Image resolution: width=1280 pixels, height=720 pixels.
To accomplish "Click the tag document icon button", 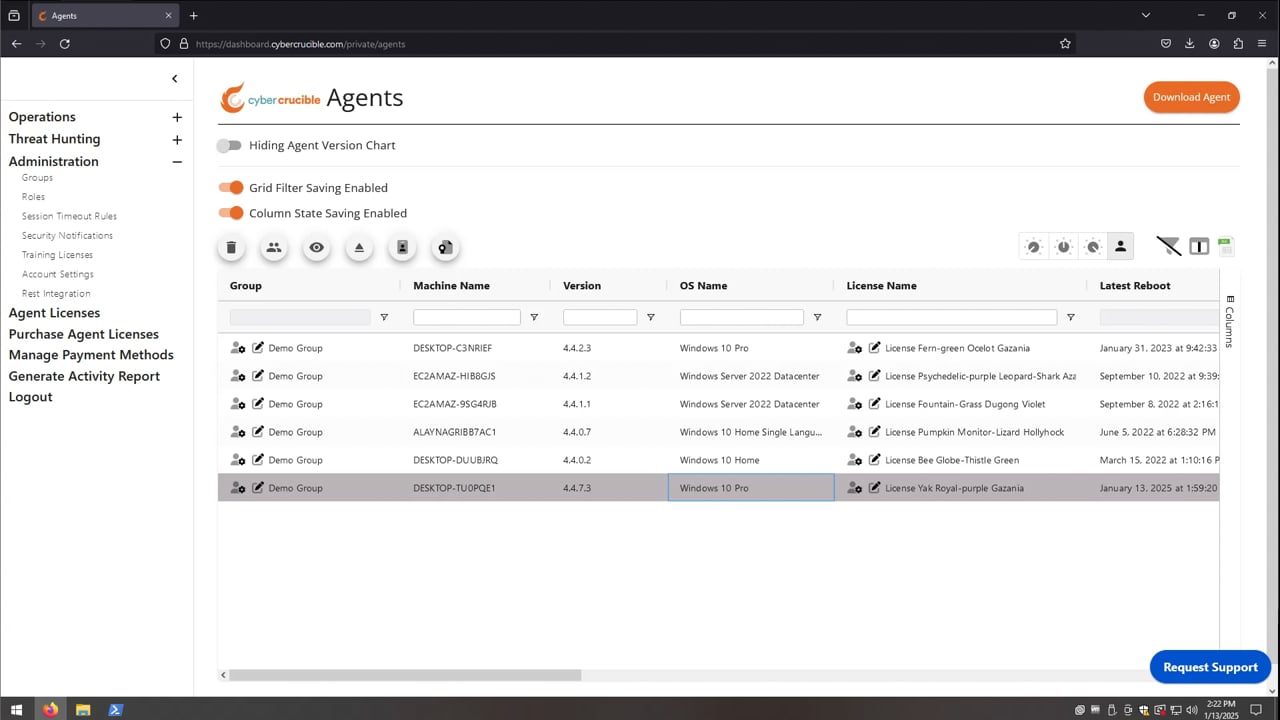I will [x=445, y=248].
